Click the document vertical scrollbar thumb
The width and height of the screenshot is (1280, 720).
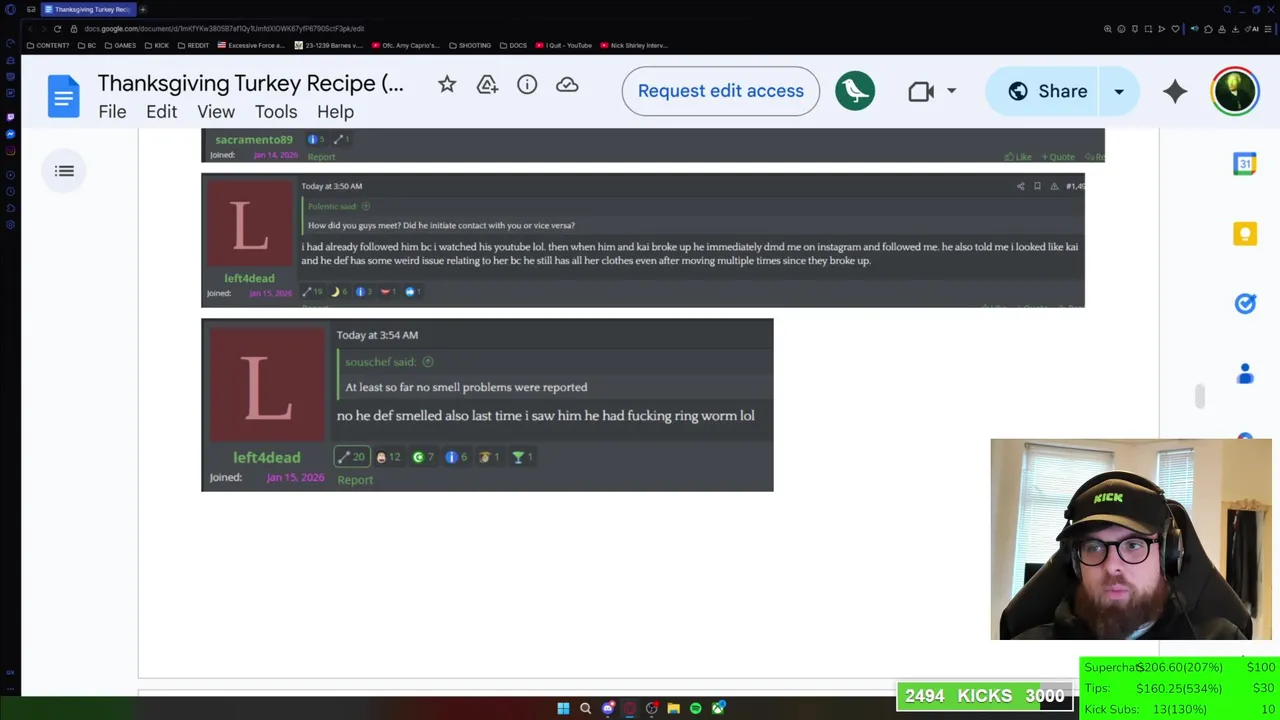click(1199, 396)
